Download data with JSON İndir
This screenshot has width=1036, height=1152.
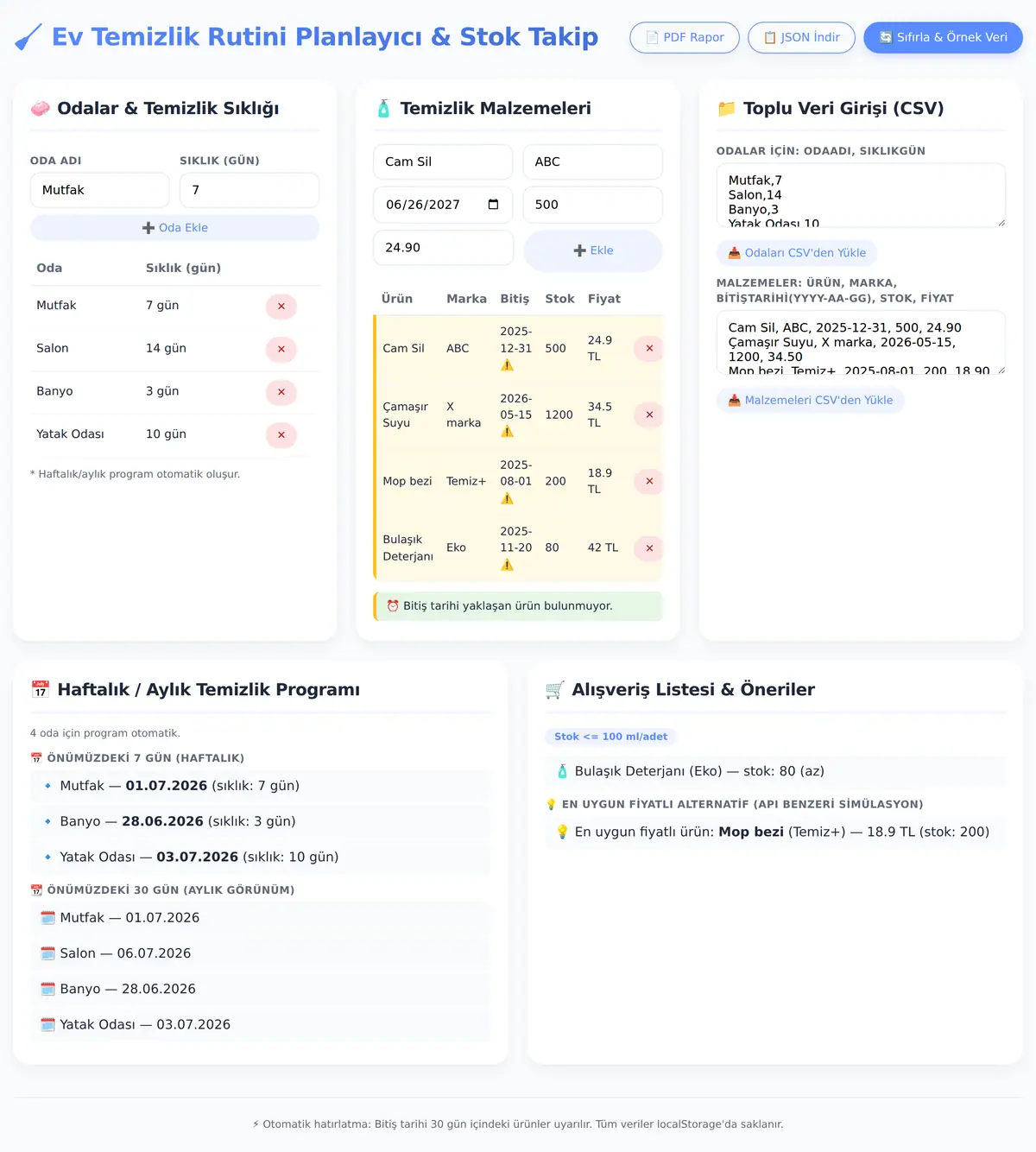[x=801, y=38]
